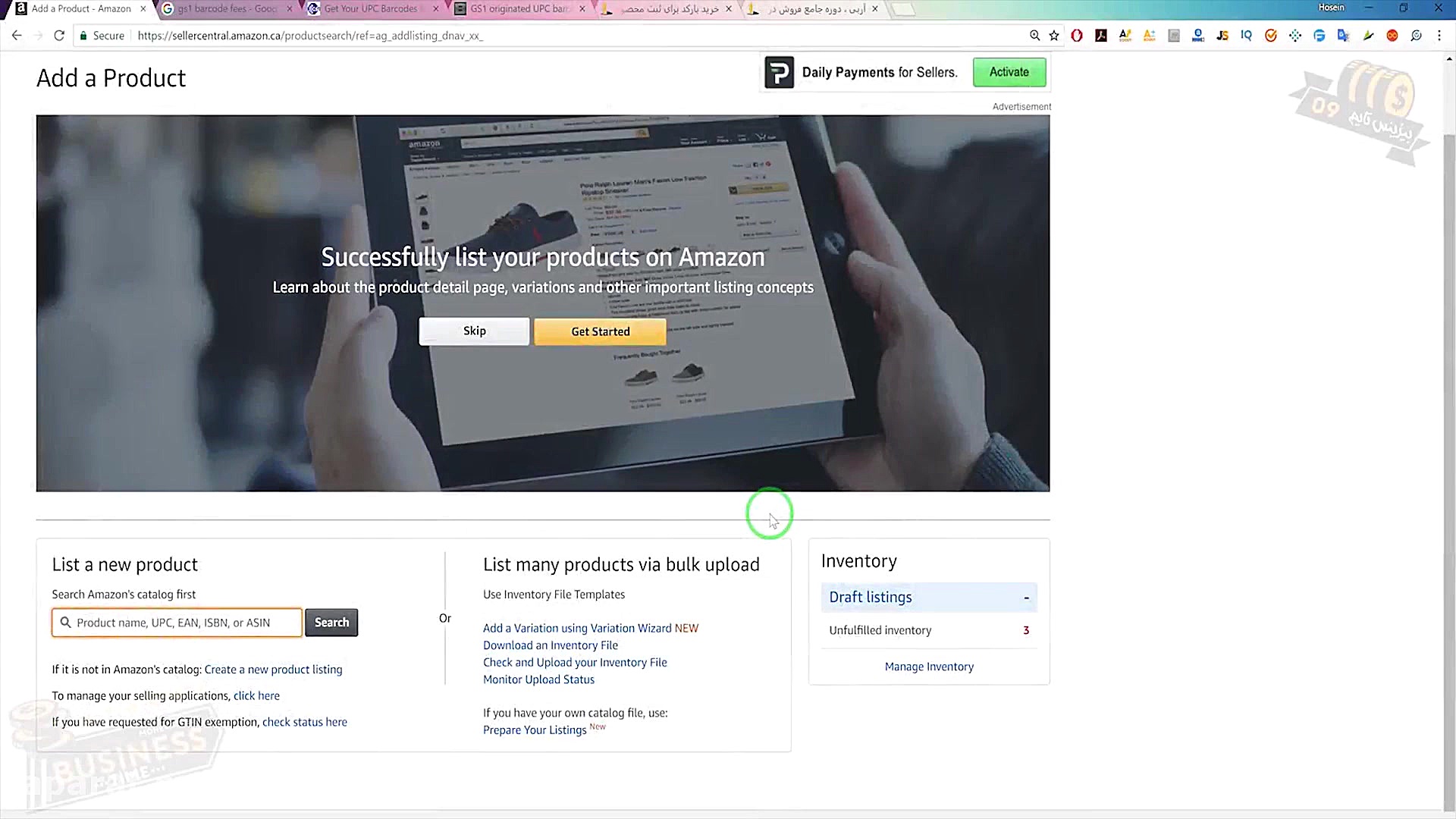Switch to the Get Your UPC Barcodes tab
Image resolution: width=1456 pixels, height=819 pixels.
(370, 9)
